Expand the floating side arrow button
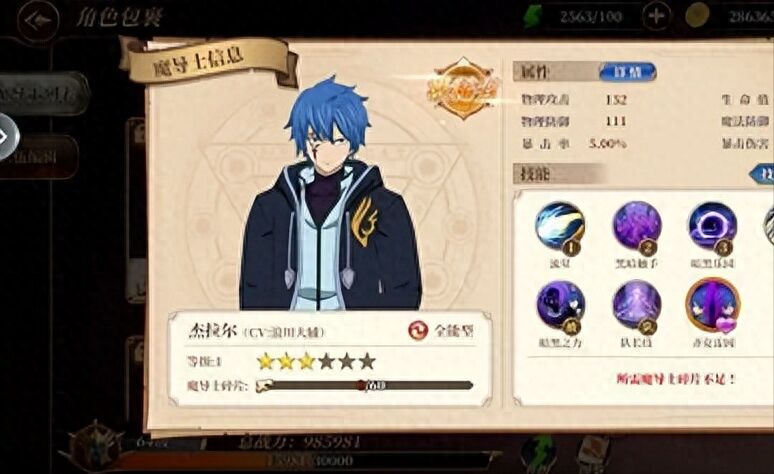Screen dimensions: 774x474 point(6,137)
